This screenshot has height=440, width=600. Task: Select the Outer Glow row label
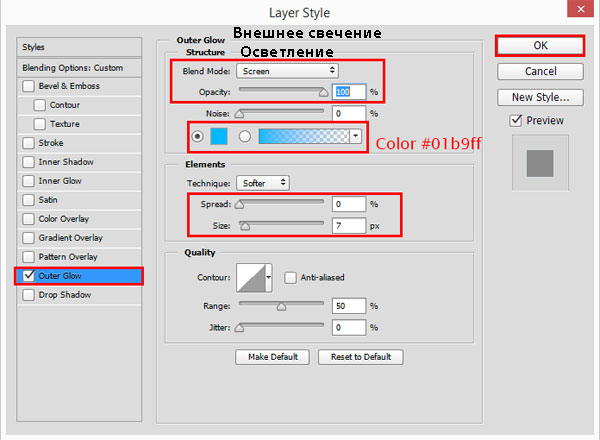tap(60, 276)
